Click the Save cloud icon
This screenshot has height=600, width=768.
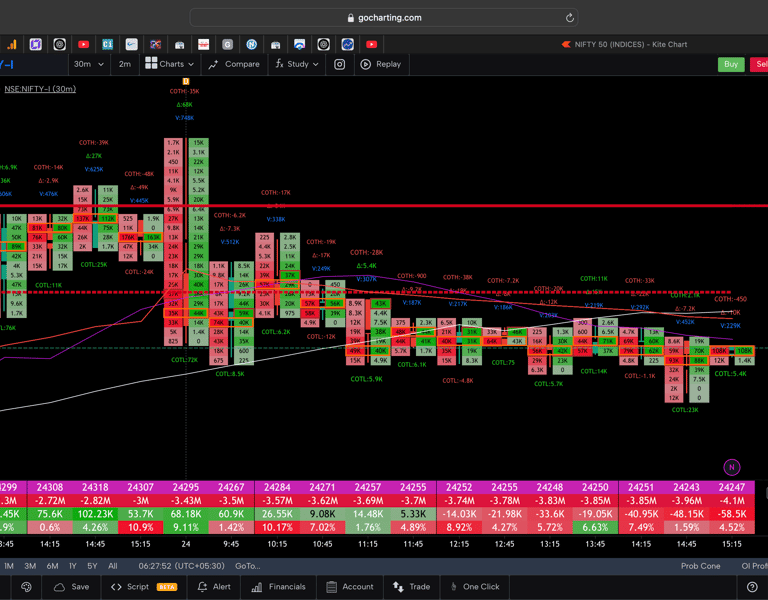click(x=59, y=587)
